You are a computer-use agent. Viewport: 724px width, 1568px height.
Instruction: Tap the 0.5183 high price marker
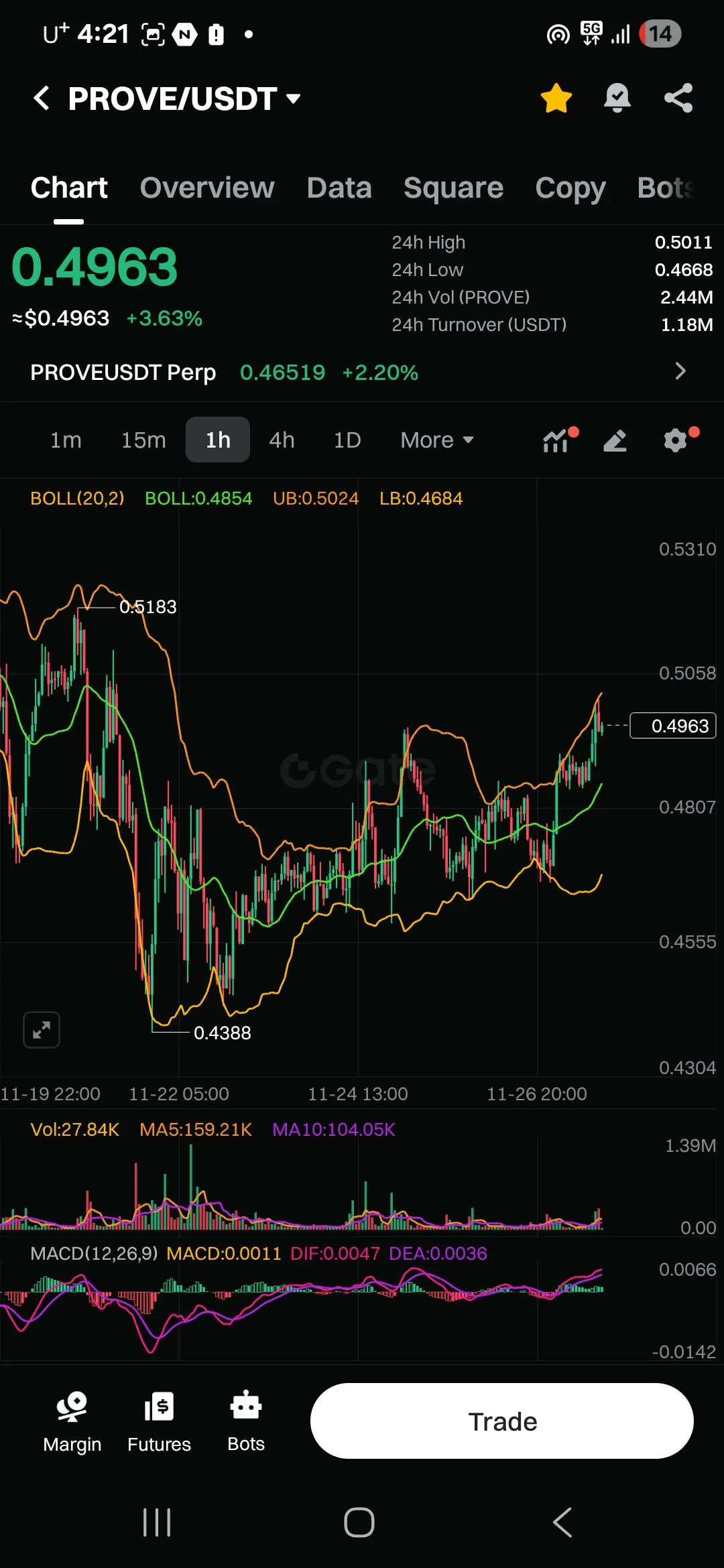pyautogui.click(x=147, y=607)
